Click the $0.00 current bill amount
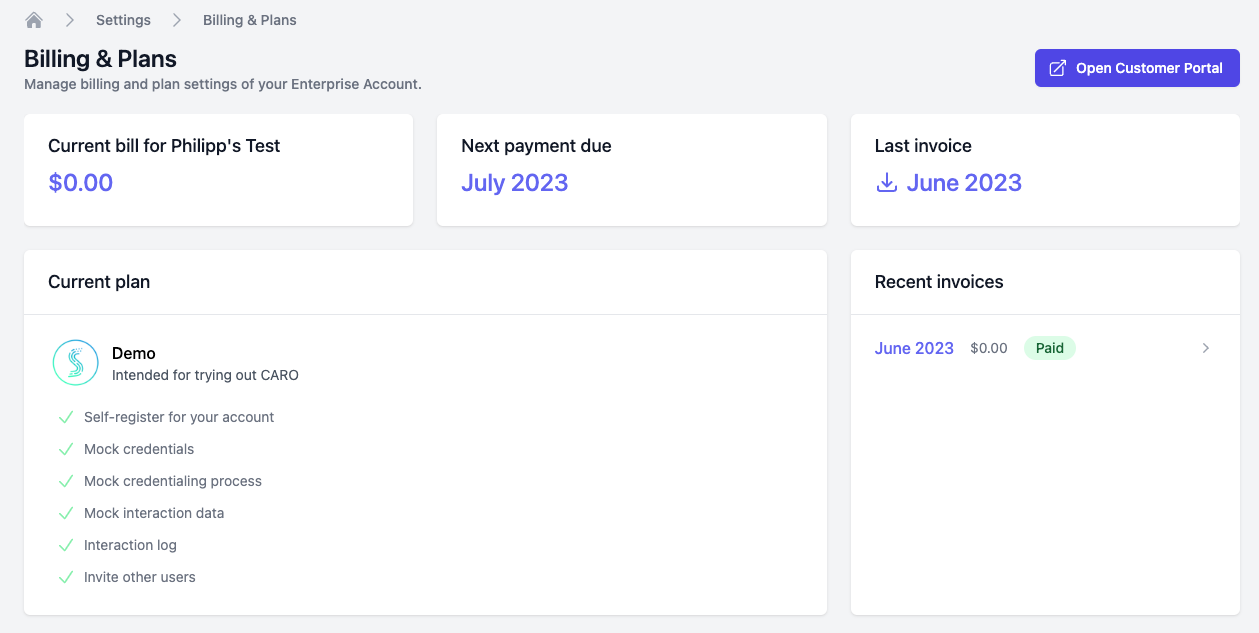Screen dimensions: 1259x633 point(81,183)
